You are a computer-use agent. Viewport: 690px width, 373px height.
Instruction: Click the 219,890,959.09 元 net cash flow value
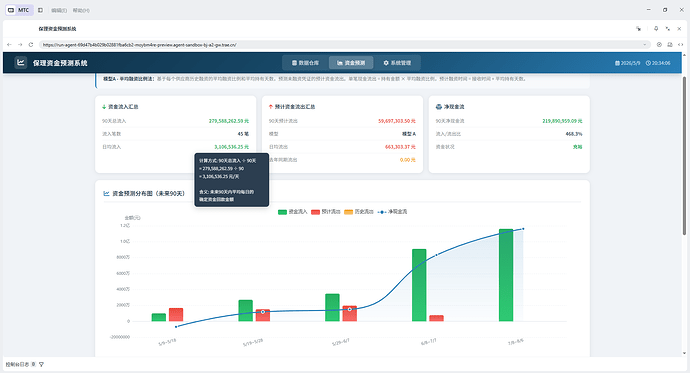(562, 121)
